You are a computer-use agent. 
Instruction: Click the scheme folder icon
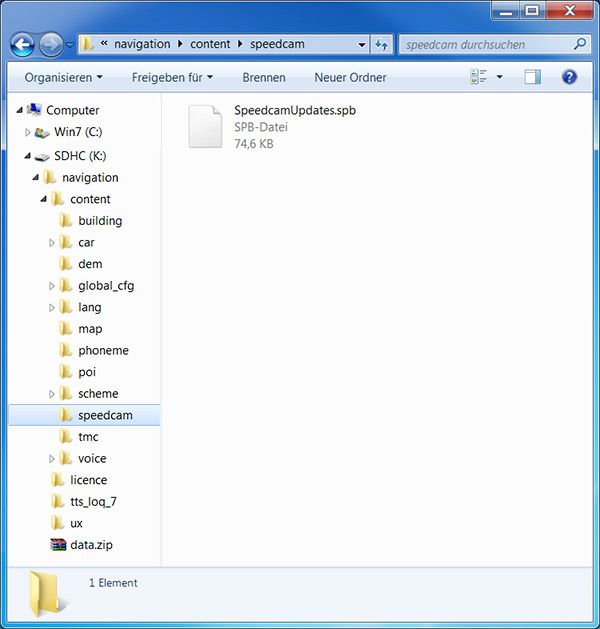point(65,394)
